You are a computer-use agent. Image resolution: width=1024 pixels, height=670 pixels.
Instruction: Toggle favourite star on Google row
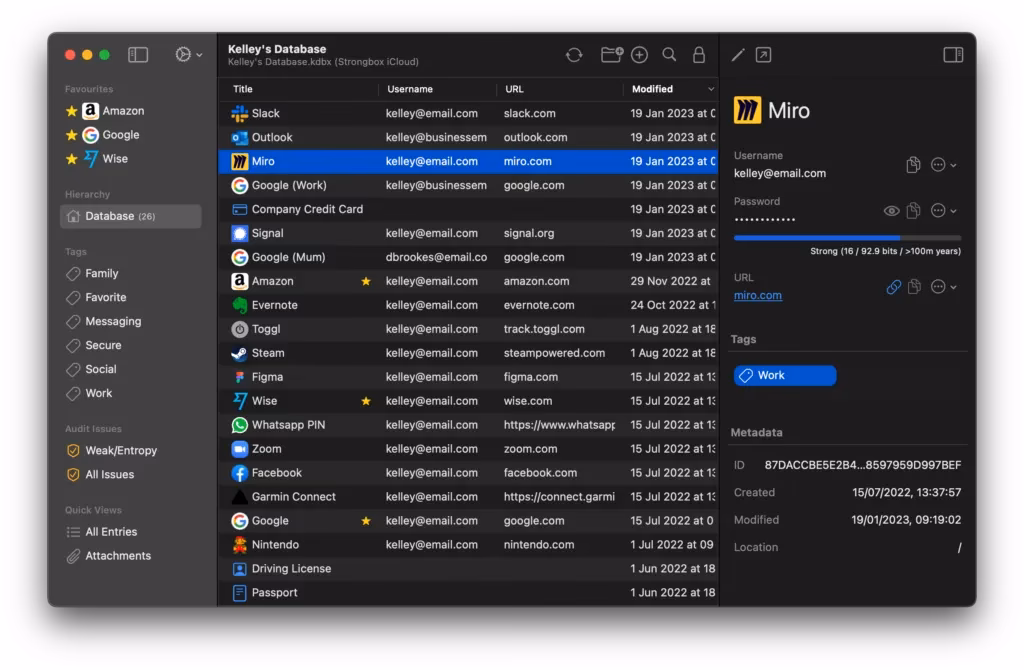click(x=366, y=521)
